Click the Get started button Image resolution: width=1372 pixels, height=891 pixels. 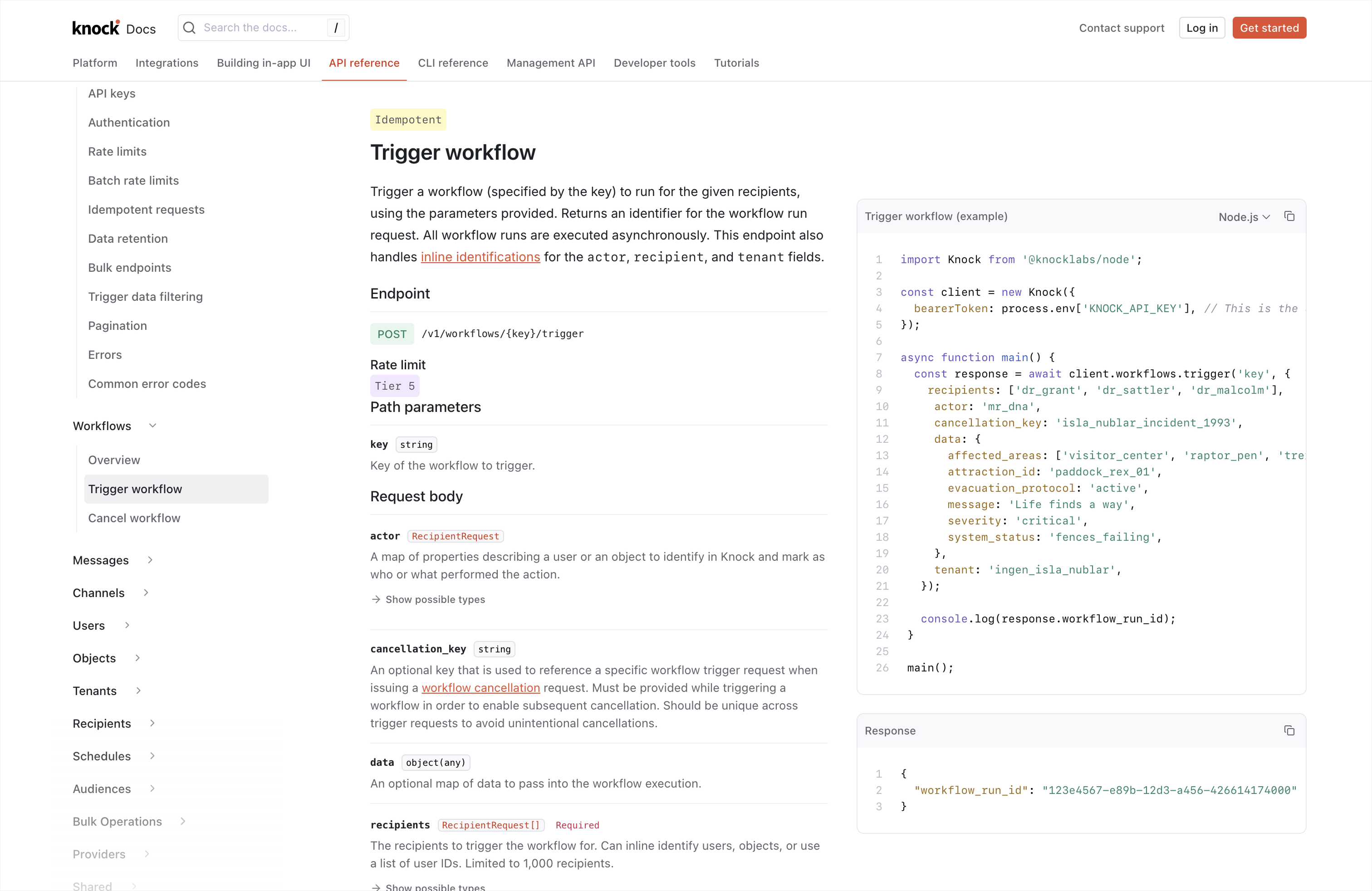(1269, 27)
